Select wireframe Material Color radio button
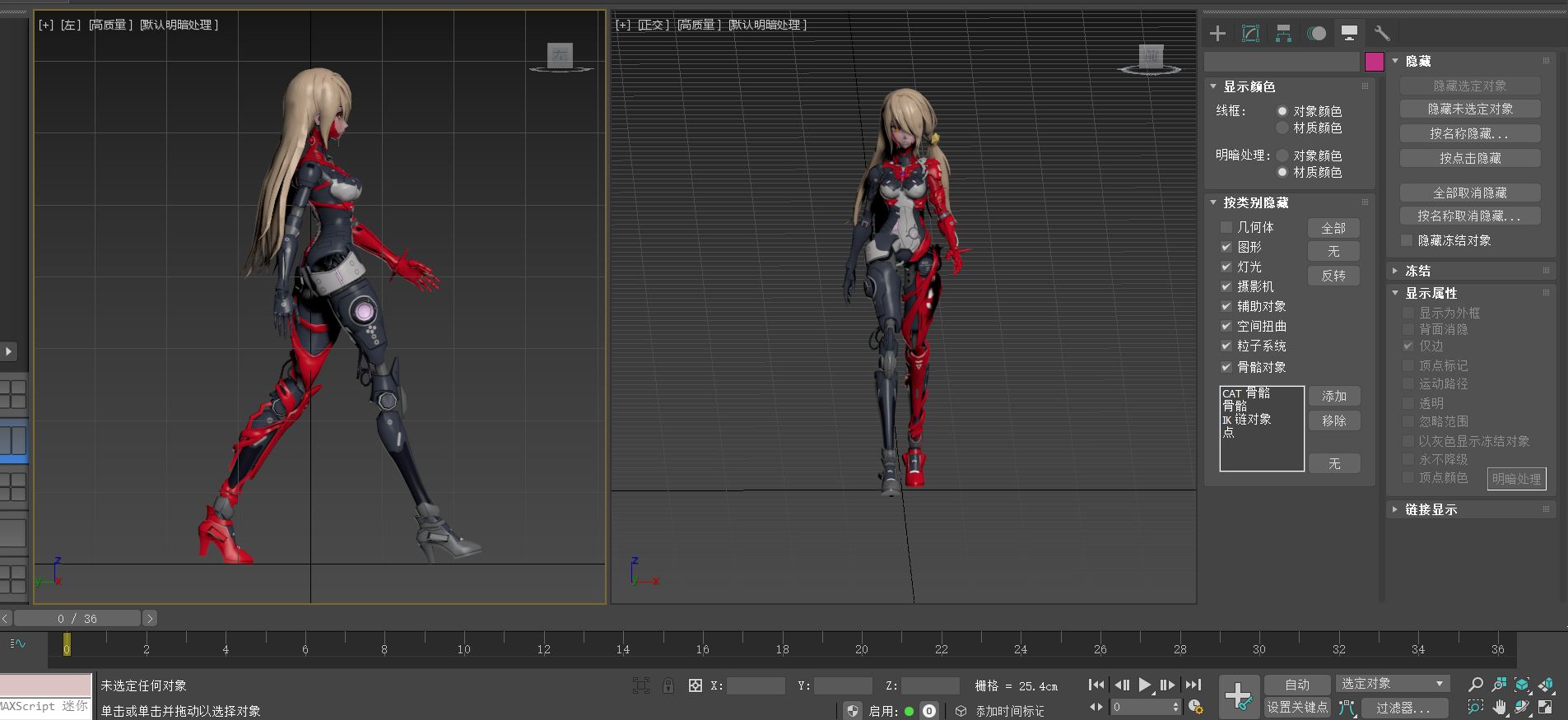This screenshot has width=1568, height=720. pos(1282,128)
